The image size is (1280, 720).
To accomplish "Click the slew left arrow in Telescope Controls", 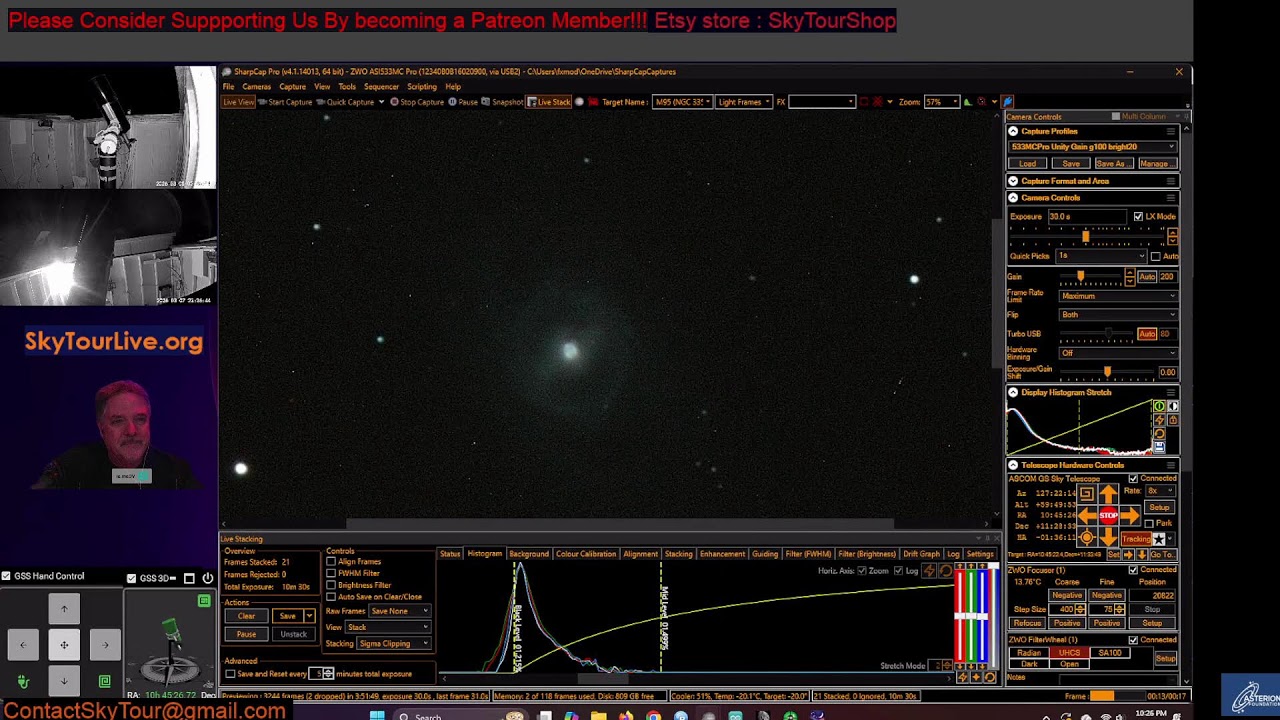I will (1087, 515).
